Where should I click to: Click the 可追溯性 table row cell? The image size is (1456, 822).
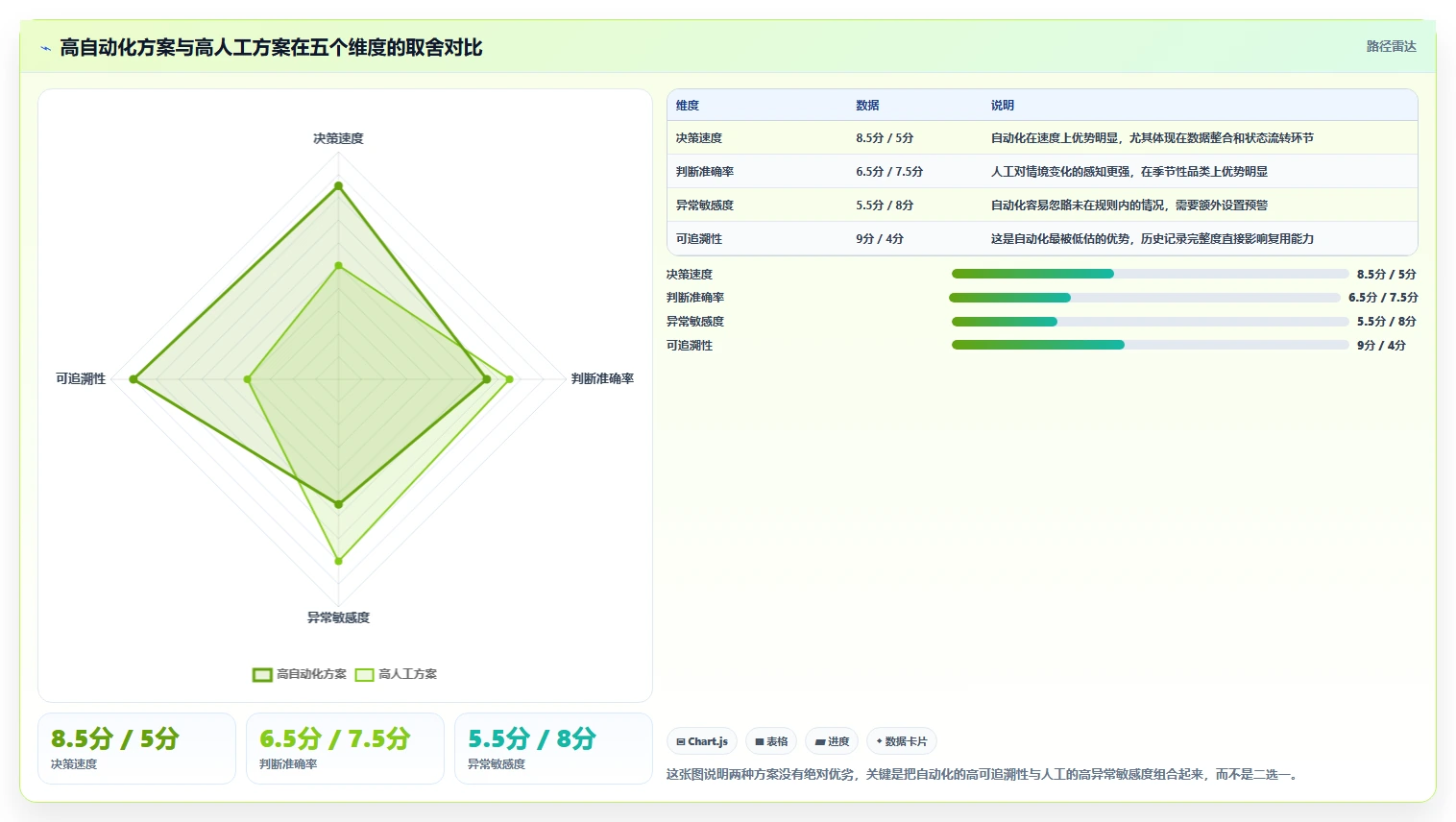(699, 239)
